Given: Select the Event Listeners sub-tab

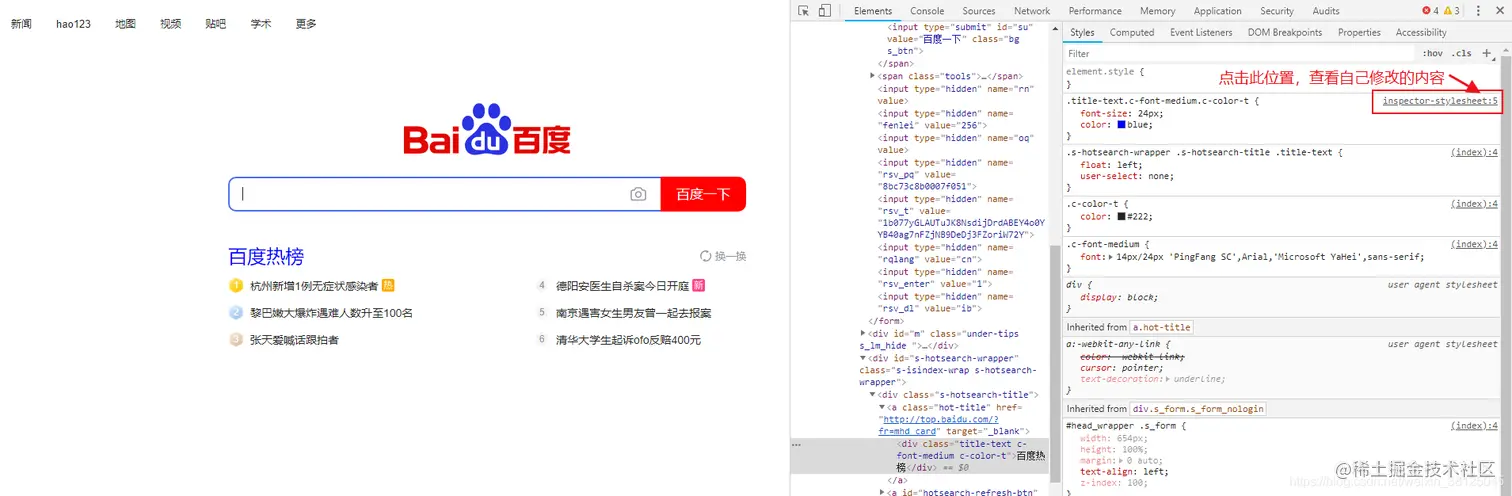Looking at the screenshot, I should pyautogui.click(x=1201, y=32).
